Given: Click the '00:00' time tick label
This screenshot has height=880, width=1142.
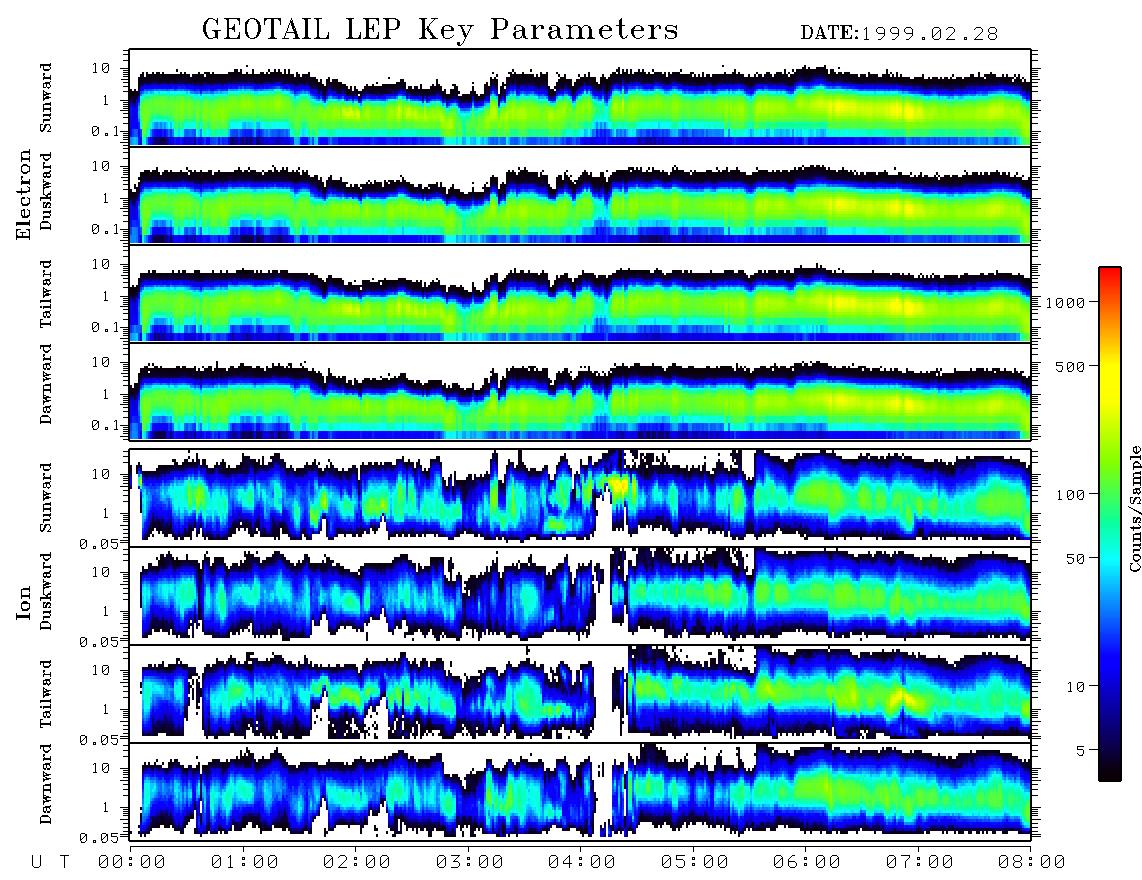Looking at the screenshot, I should (x=132, y=862).
